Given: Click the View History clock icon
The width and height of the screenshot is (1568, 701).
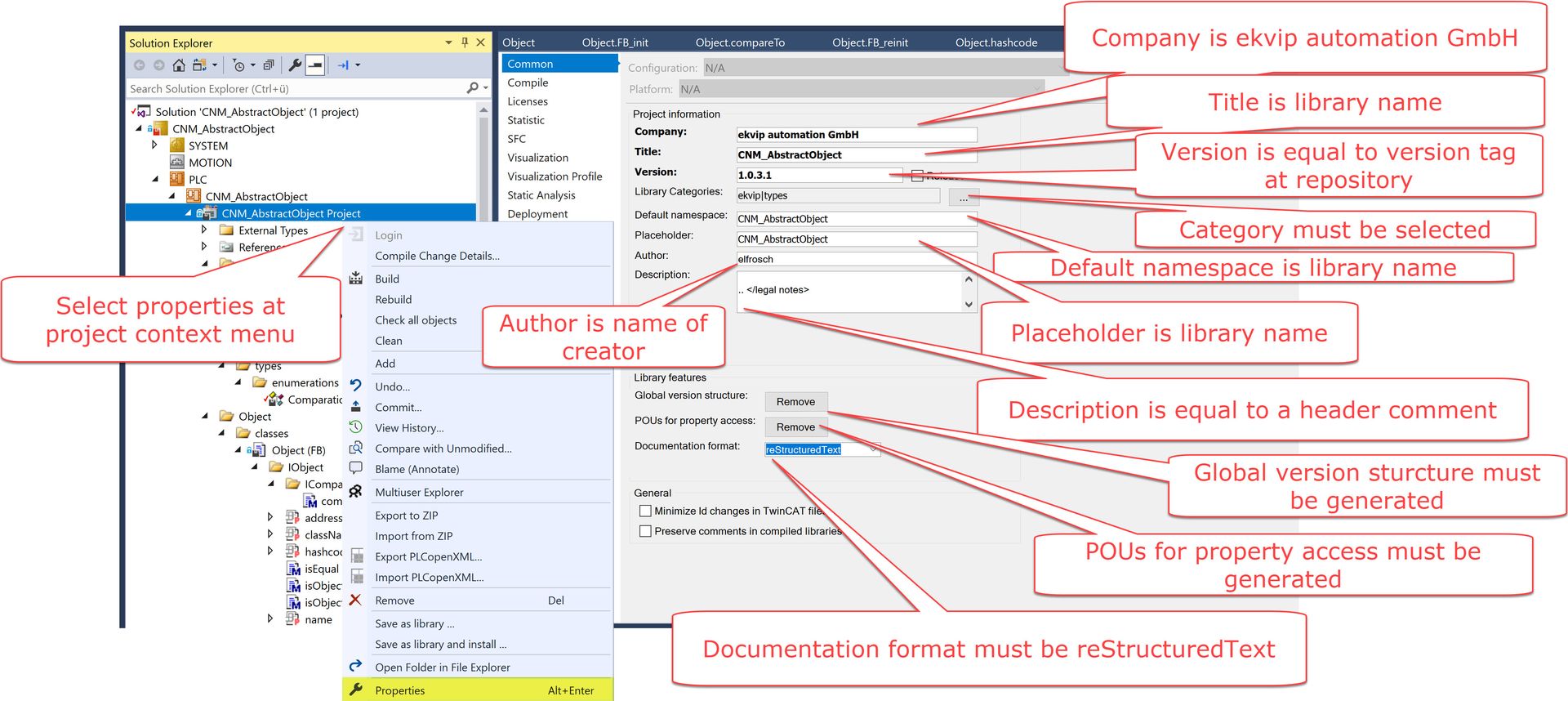Looking at the screenshot, I should coord(356,427).
